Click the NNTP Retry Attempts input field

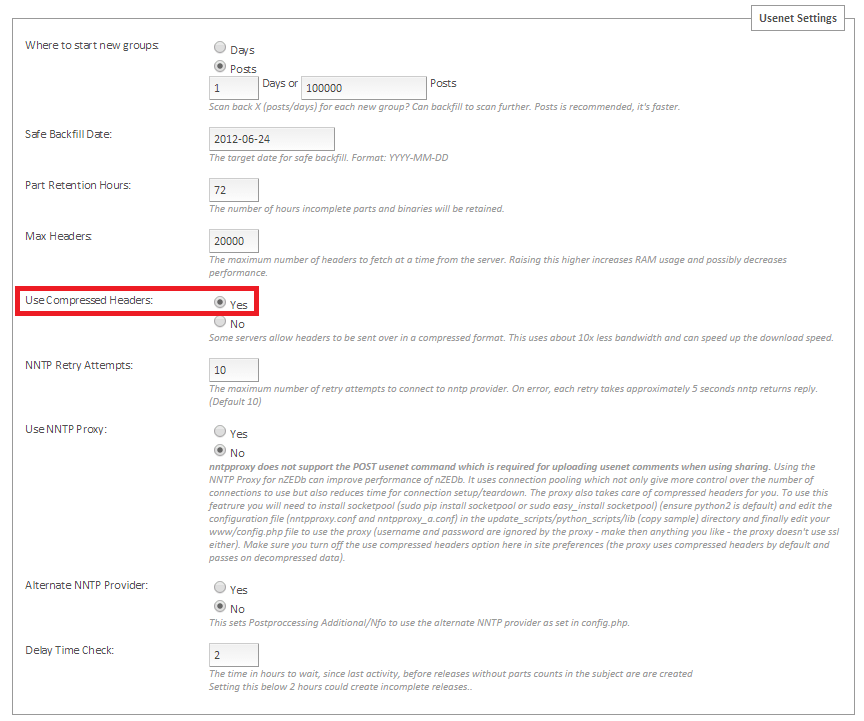[234, 370]
